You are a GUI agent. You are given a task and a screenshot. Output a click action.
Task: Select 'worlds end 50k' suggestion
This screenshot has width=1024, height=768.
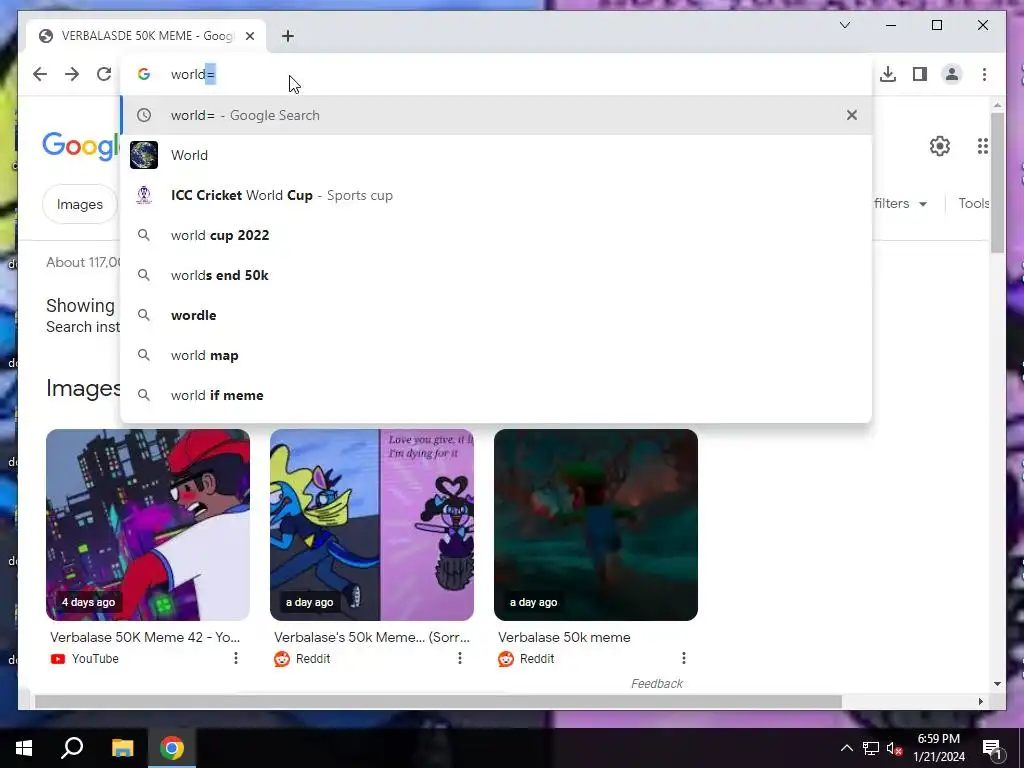click(496, 275)
